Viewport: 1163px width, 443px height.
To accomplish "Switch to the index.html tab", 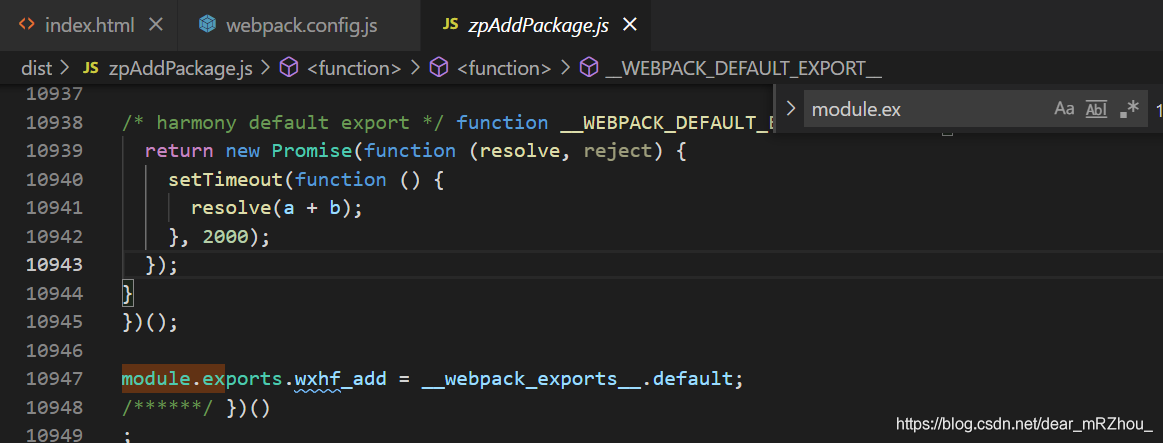I will 89,25.
